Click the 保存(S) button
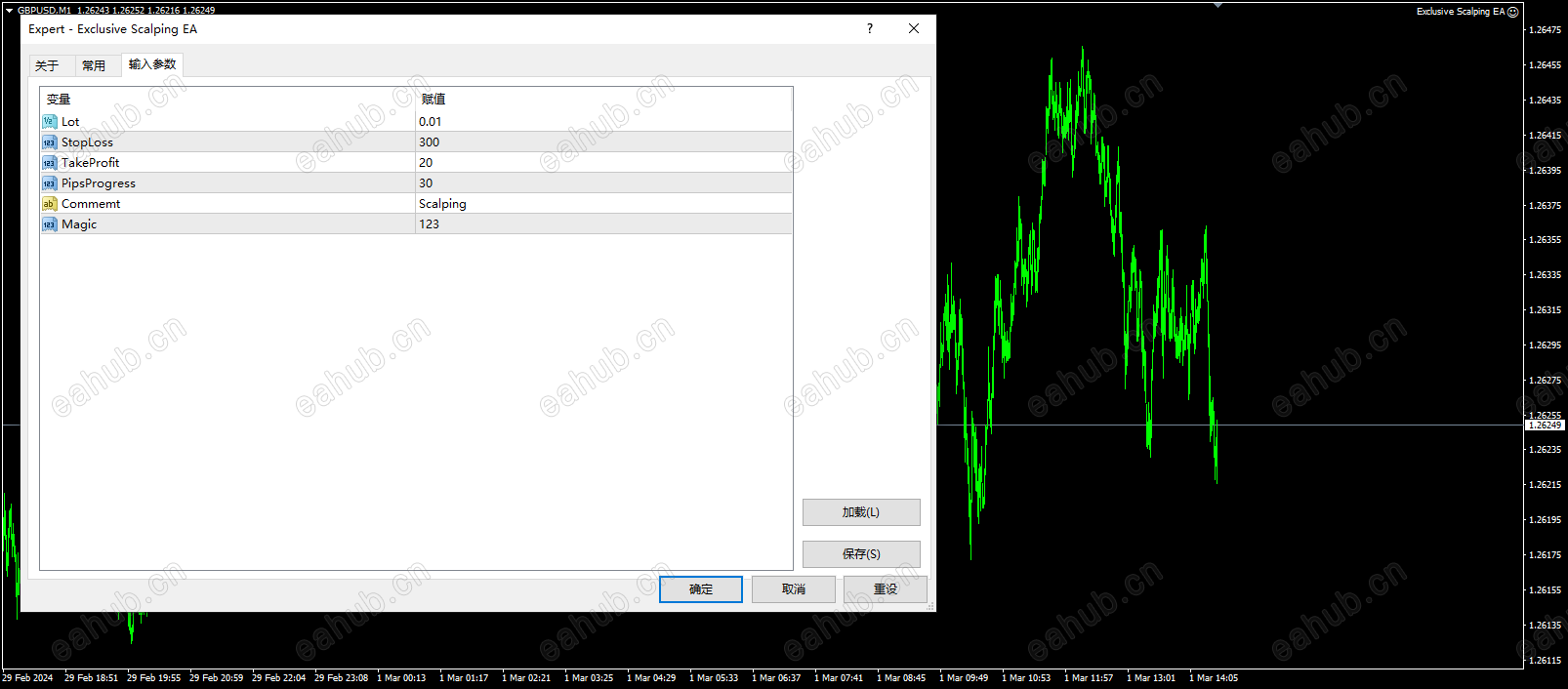 [861, 554]
